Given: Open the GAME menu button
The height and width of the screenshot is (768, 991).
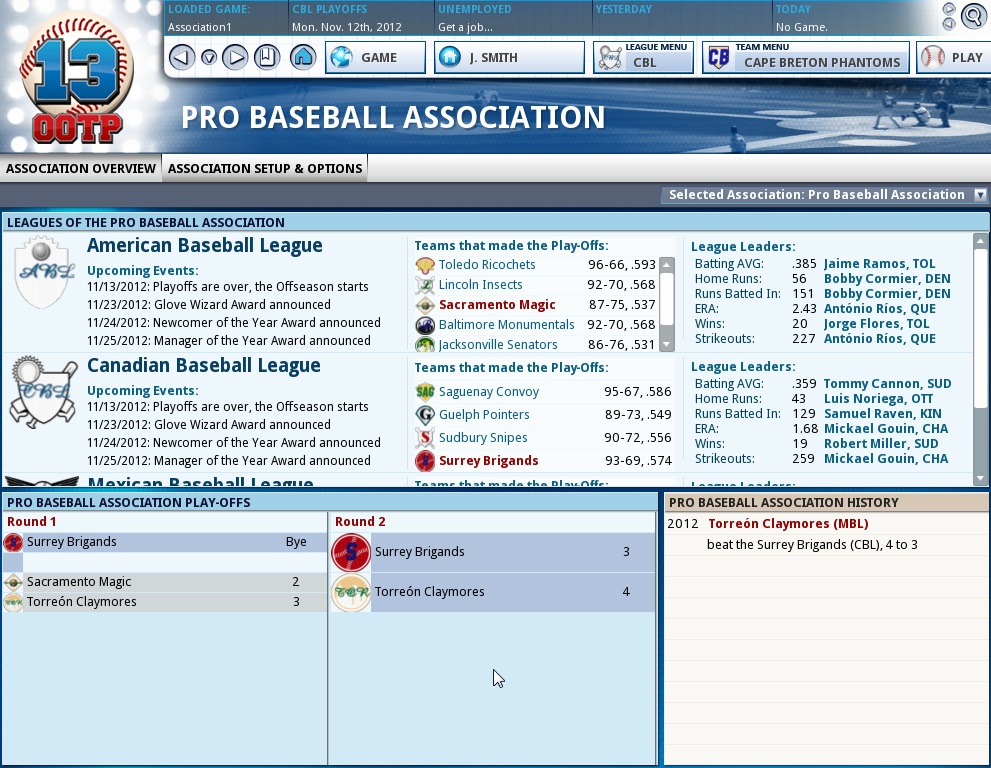Looking at the screenshot, I should coord(376,57).
